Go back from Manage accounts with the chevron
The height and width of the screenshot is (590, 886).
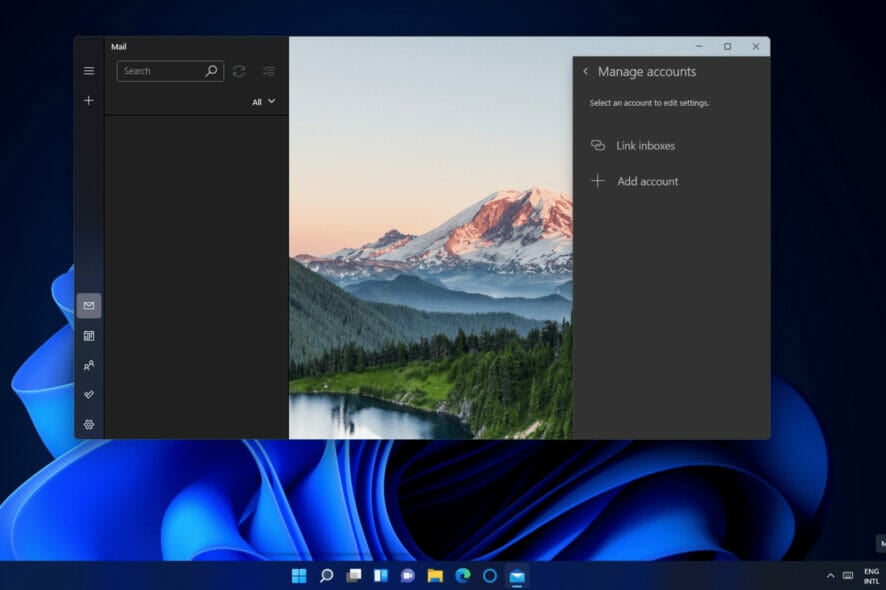(x=585, y=71)
